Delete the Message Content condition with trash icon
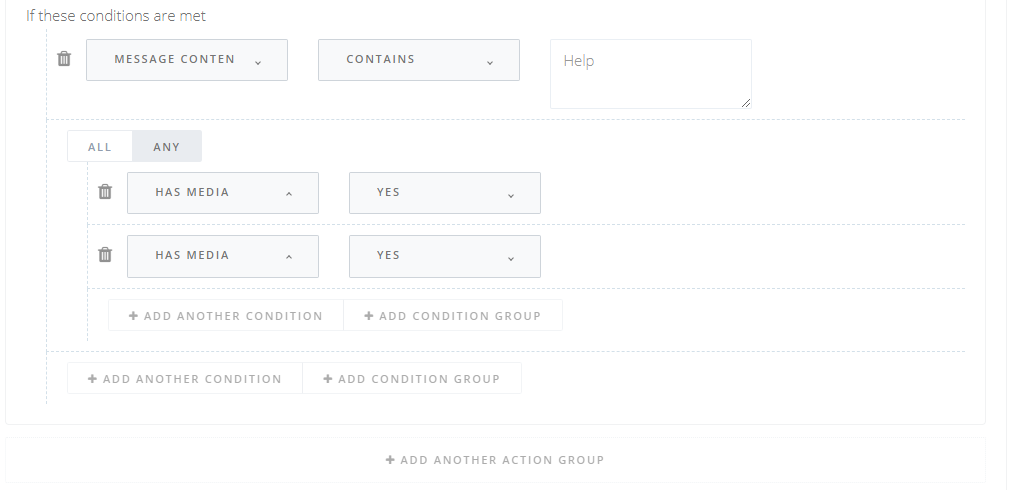The height and width of the screenshot is (490, 1018). [x=64, y=59]
